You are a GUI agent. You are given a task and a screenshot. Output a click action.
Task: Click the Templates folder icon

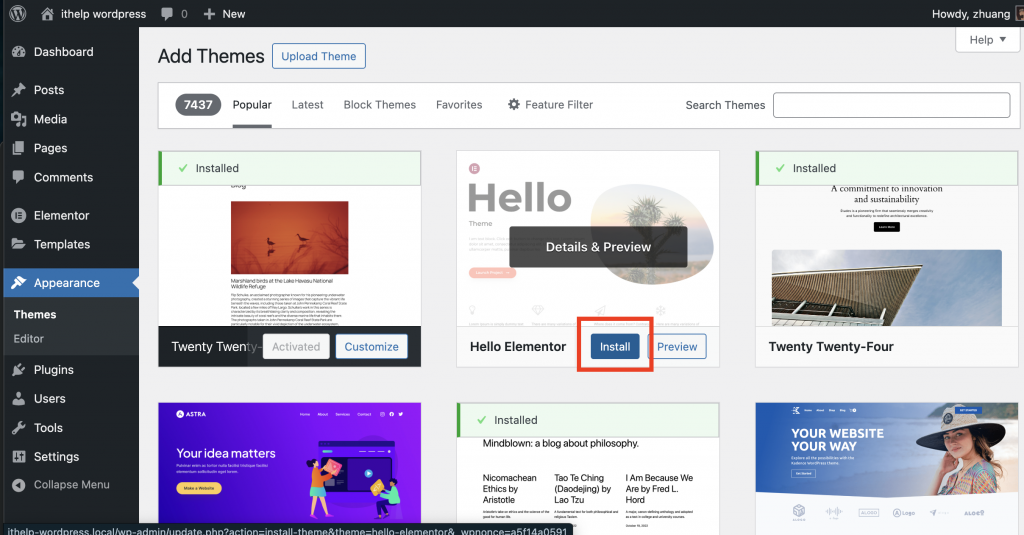click(19, 244)
